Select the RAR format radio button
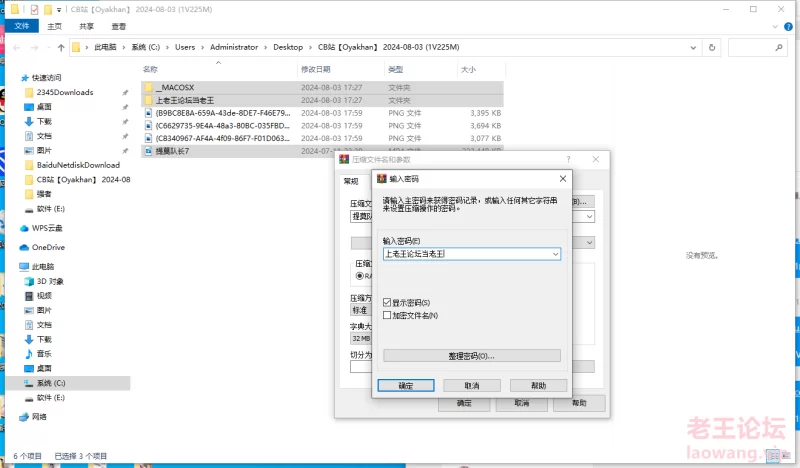This screenshot has width=800, height=468. [360, 276]
